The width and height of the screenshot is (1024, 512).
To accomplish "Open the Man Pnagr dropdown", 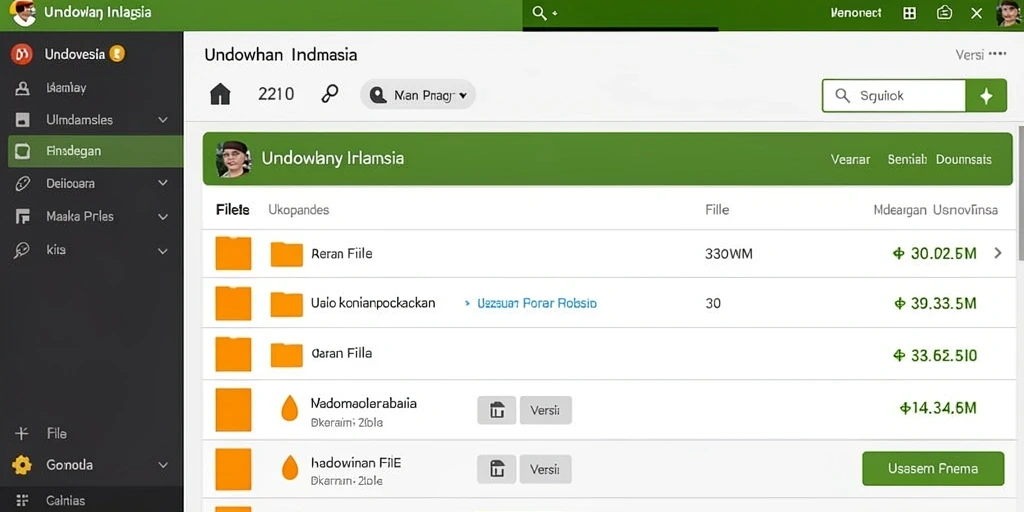I will coord(418,95).
